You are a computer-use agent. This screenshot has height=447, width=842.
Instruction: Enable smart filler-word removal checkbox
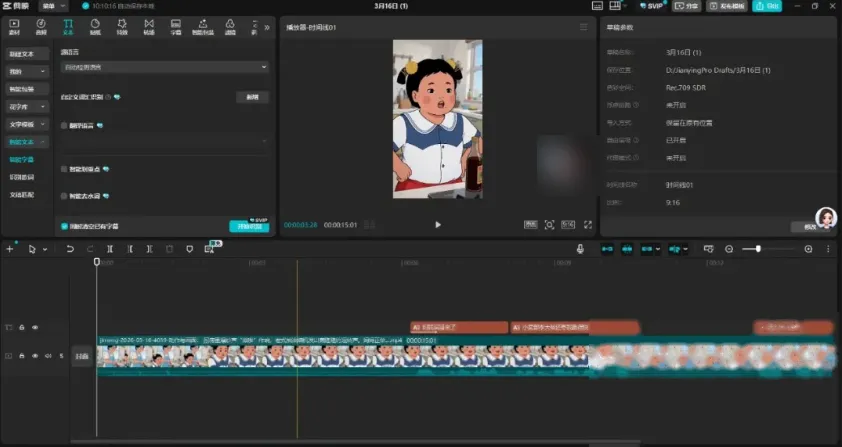pyautogui.click(x=64, y=196)
